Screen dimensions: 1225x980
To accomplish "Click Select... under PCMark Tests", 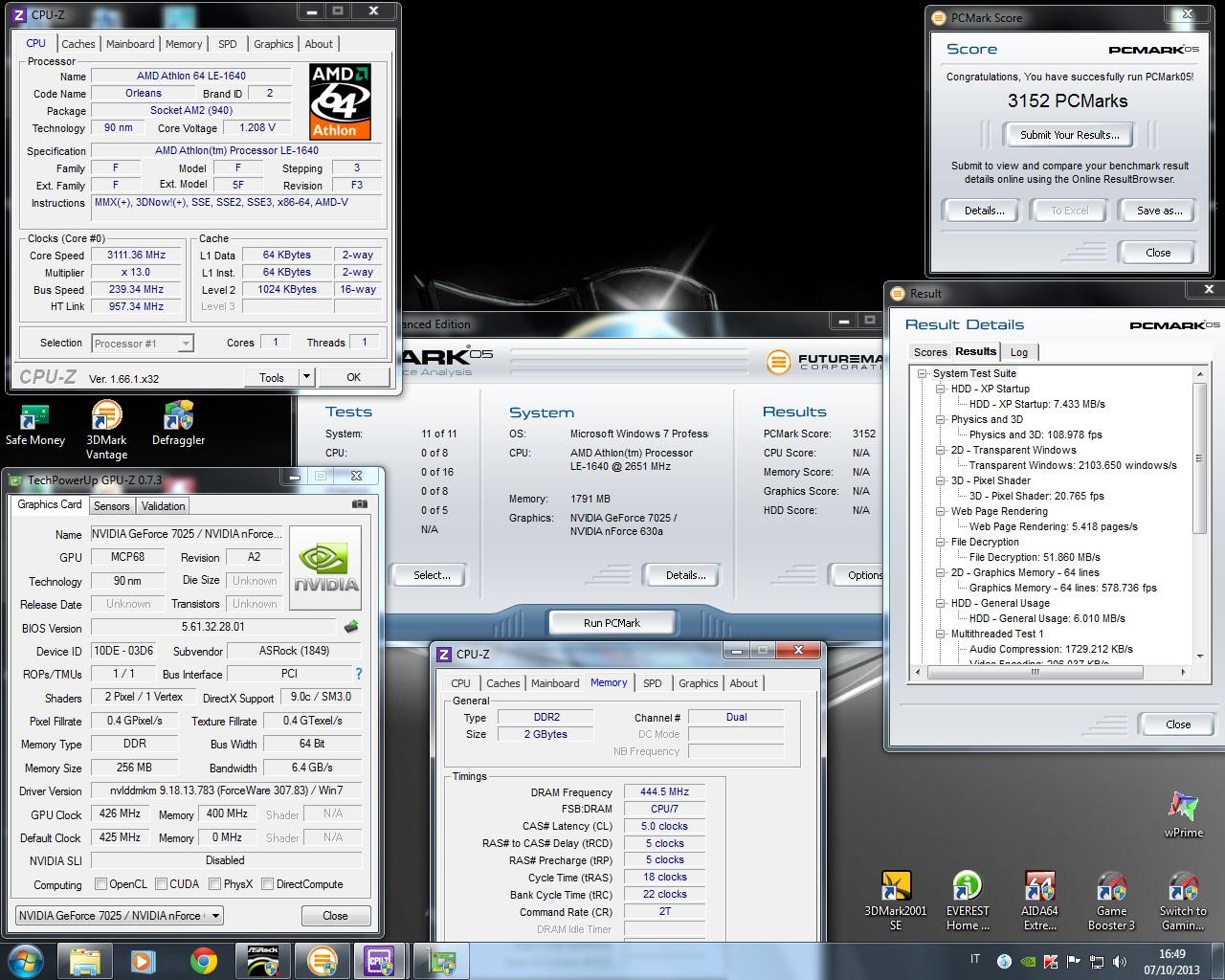I will [x=432, y=575].
